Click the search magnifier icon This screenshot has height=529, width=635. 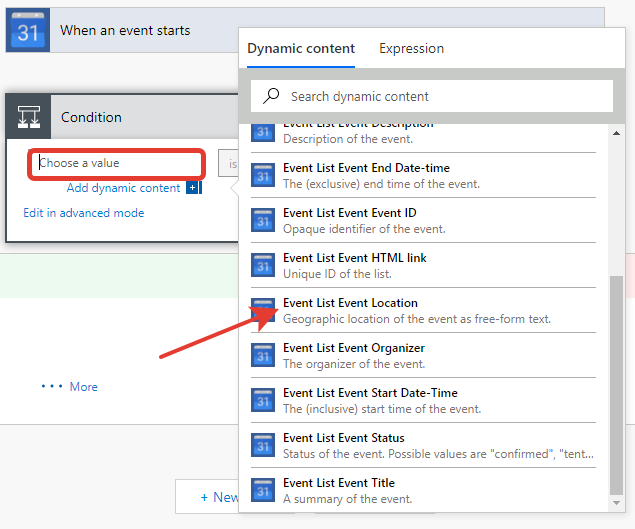tap(271, 96)
